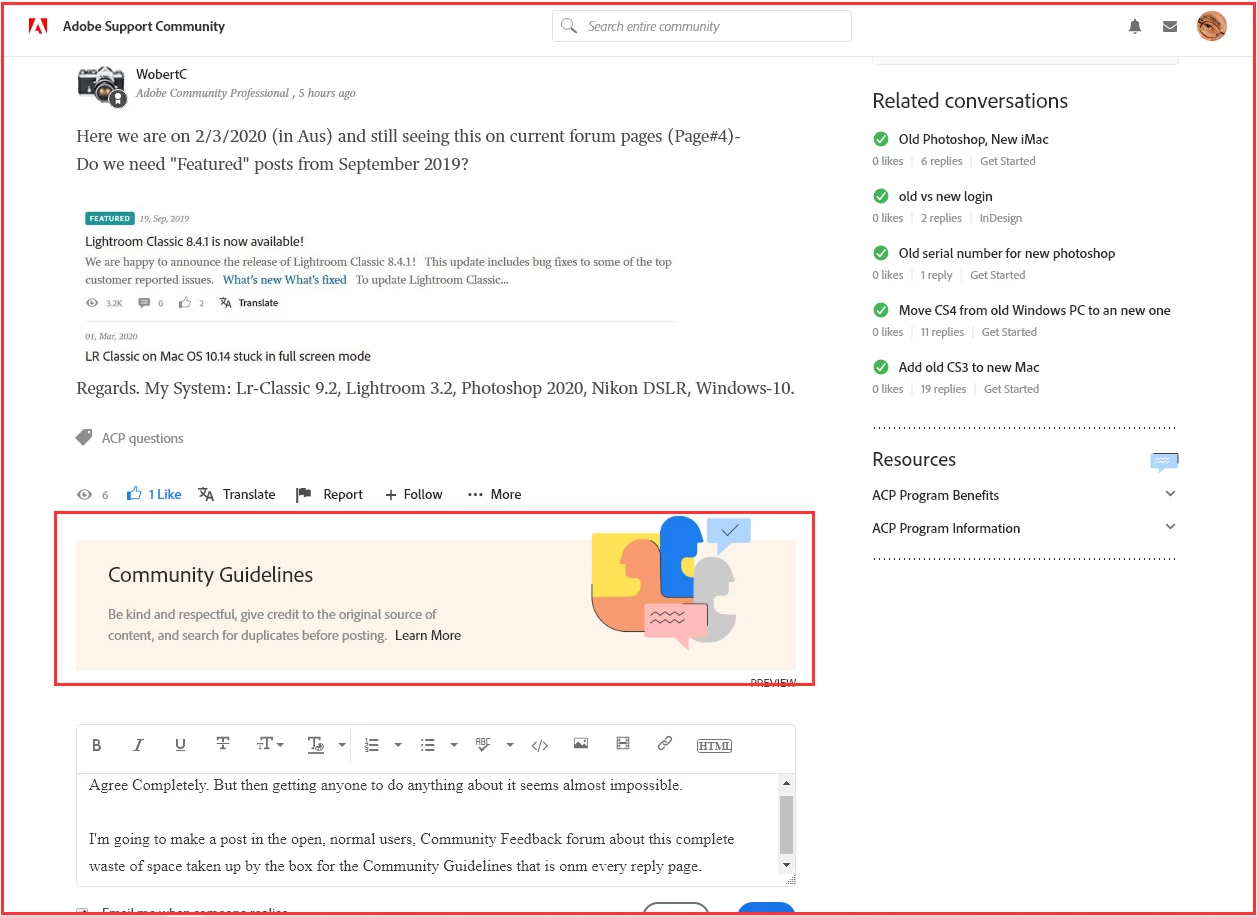Click the Adobe logo icon

coord(37,27)
